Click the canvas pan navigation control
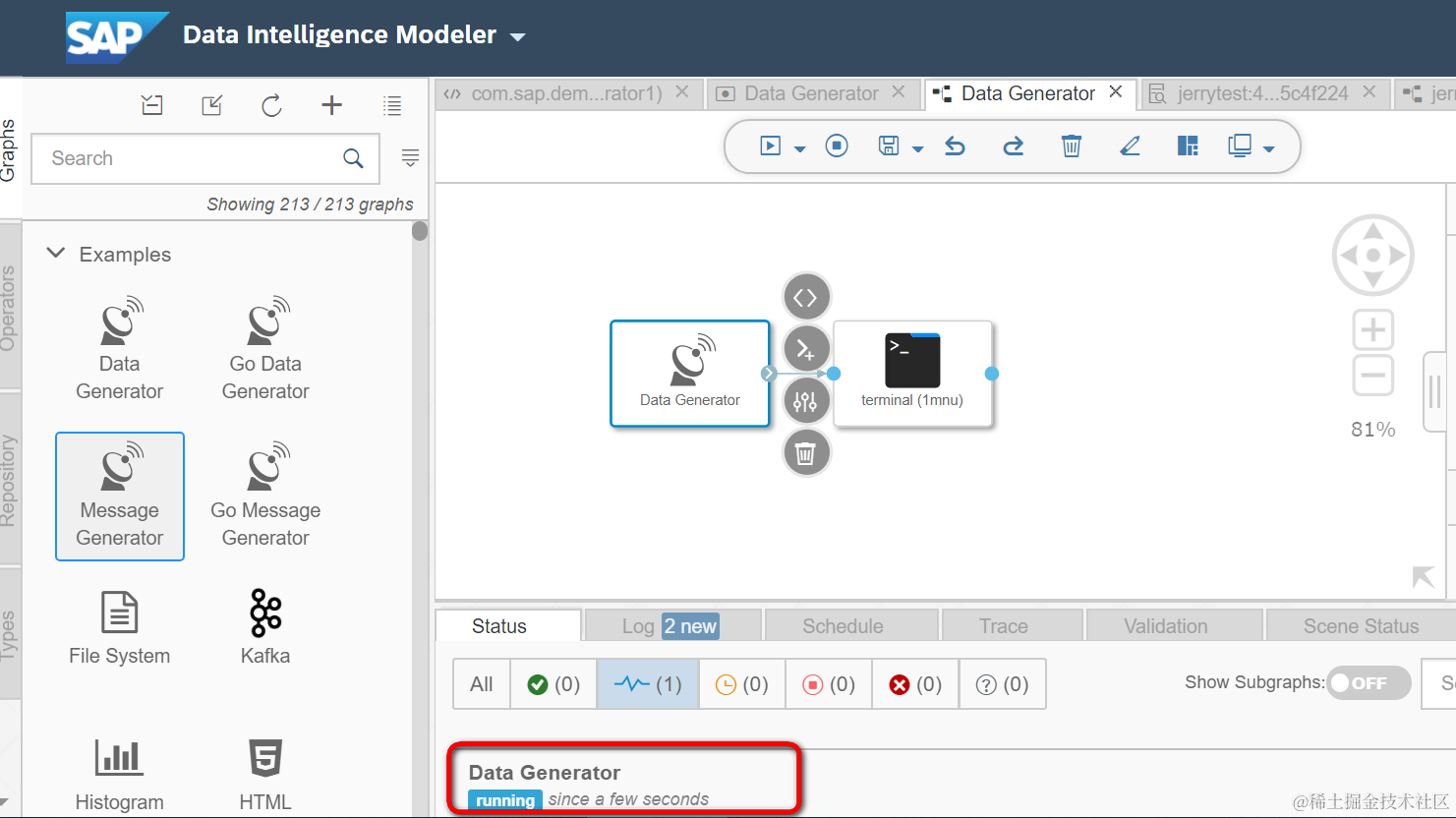Screen dimensions: 1456x818 [1373, 256]
